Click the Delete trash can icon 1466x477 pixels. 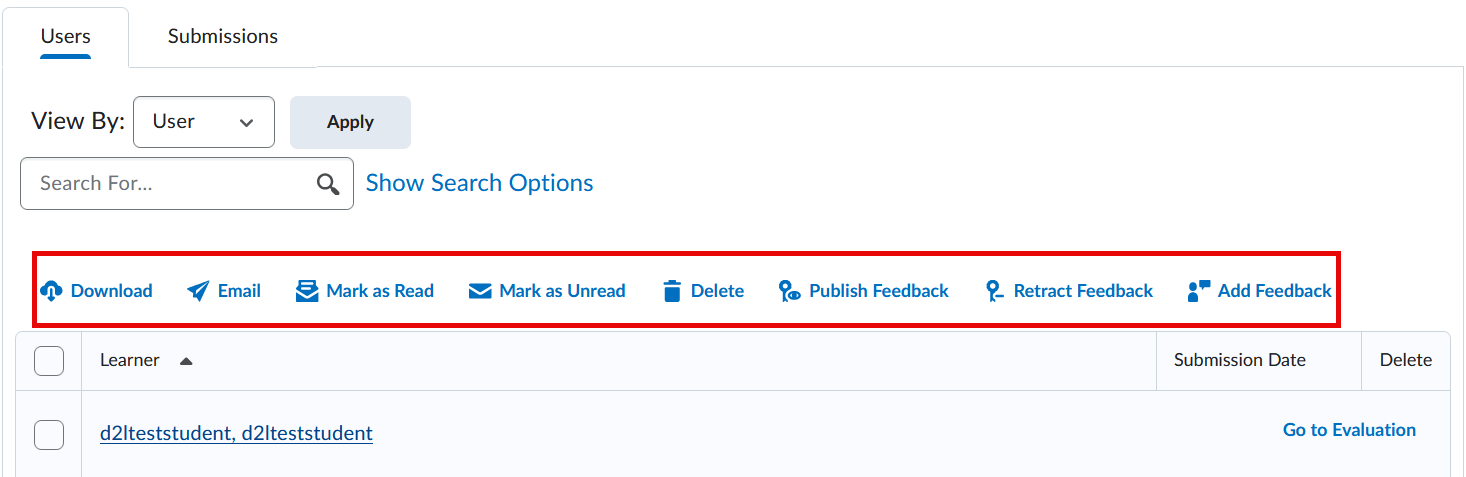click(672, 291)
